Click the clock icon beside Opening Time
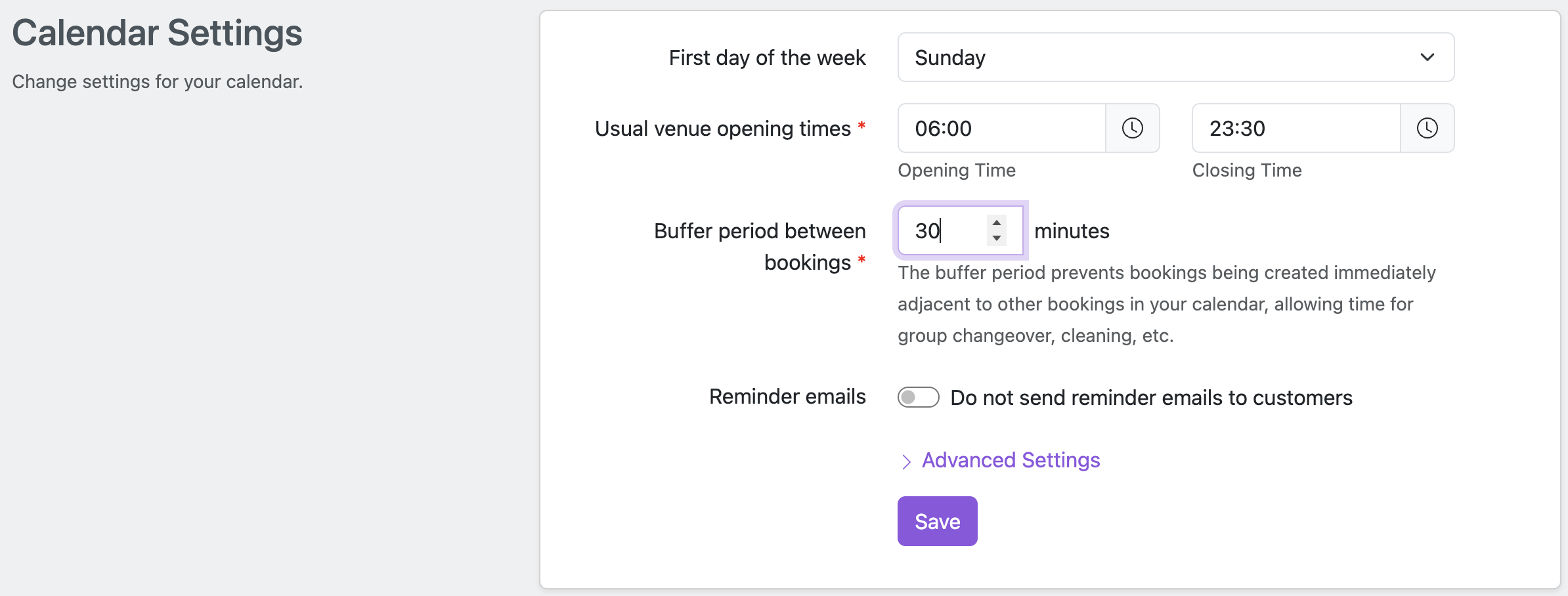1568x596 pixels. 1132,128
